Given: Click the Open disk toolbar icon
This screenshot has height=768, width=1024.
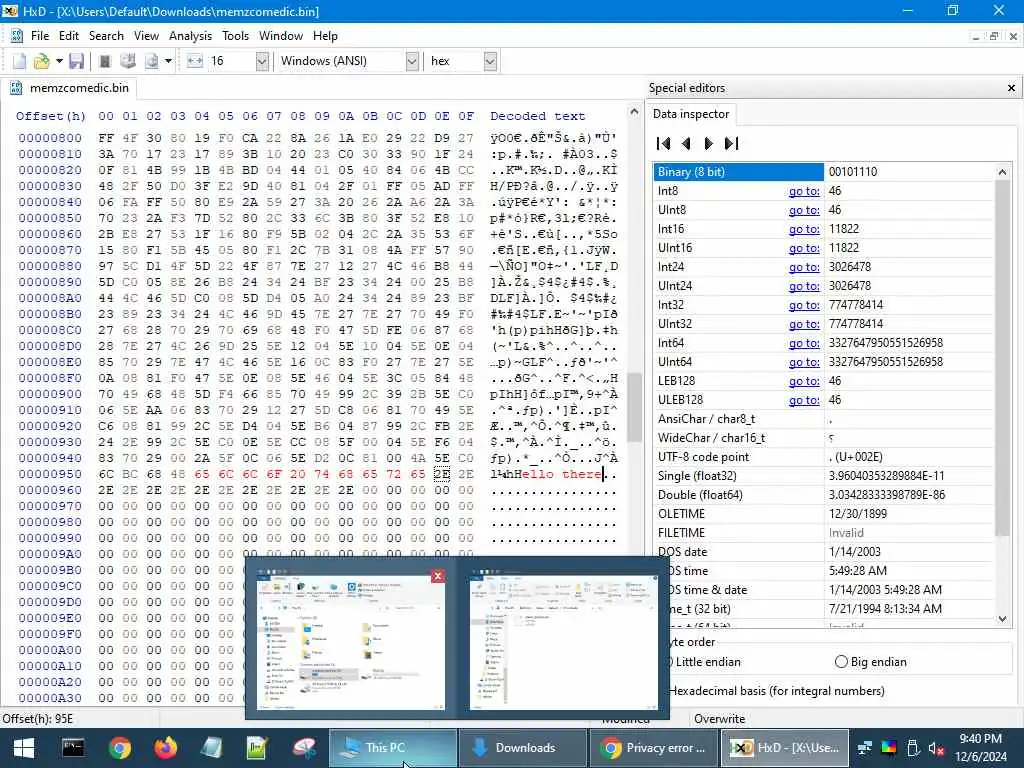Looking at the screenshot, I should pos(128,61).
